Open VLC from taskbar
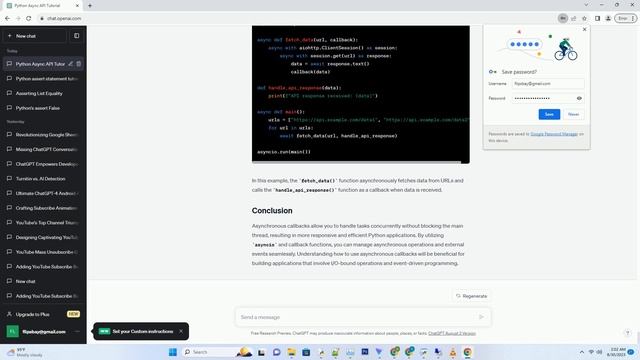Image resolution: width=640 pixels, height=360 pixels. (x=453, y=352)
